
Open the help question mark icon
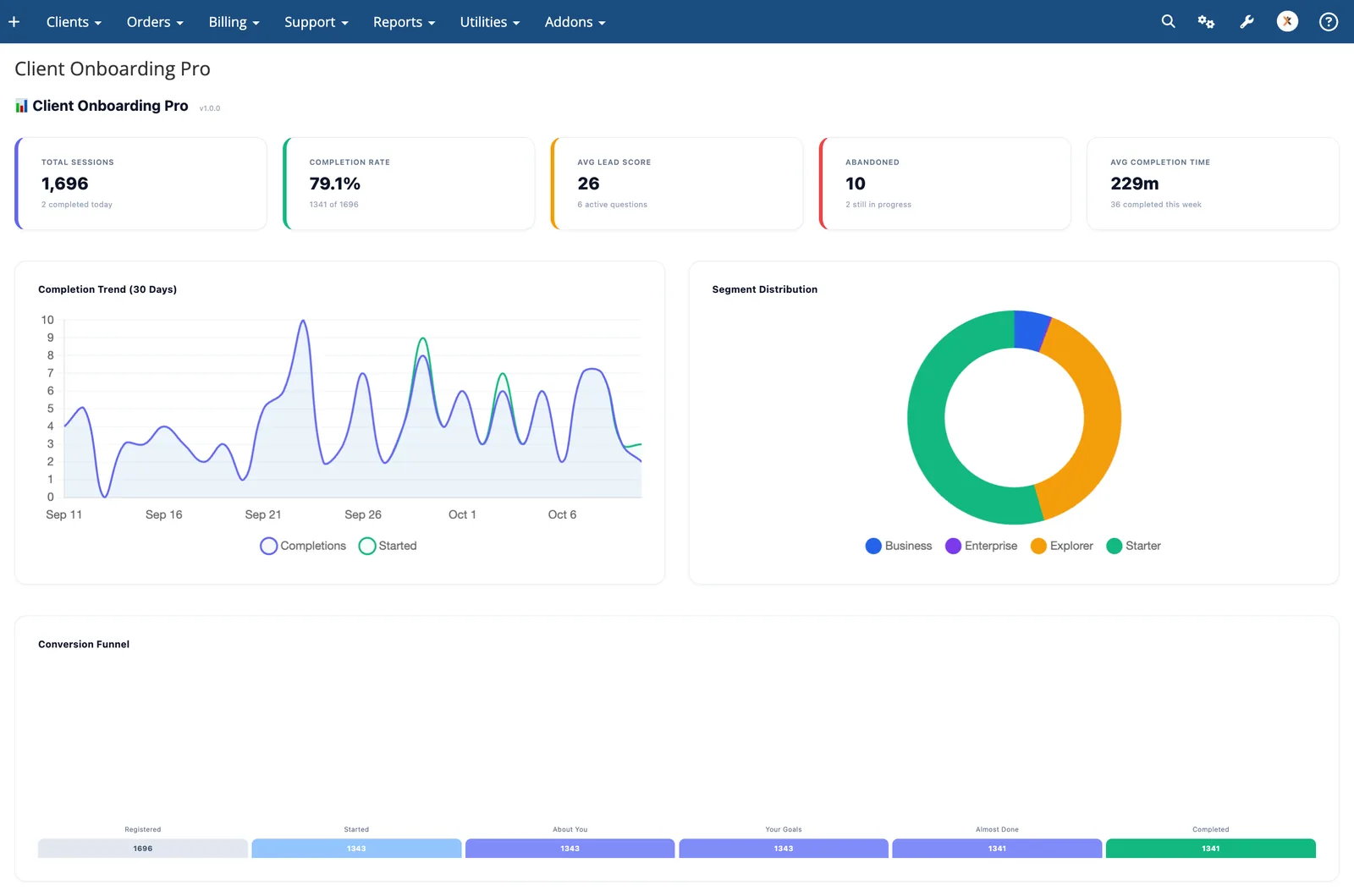pos(1329,22)
